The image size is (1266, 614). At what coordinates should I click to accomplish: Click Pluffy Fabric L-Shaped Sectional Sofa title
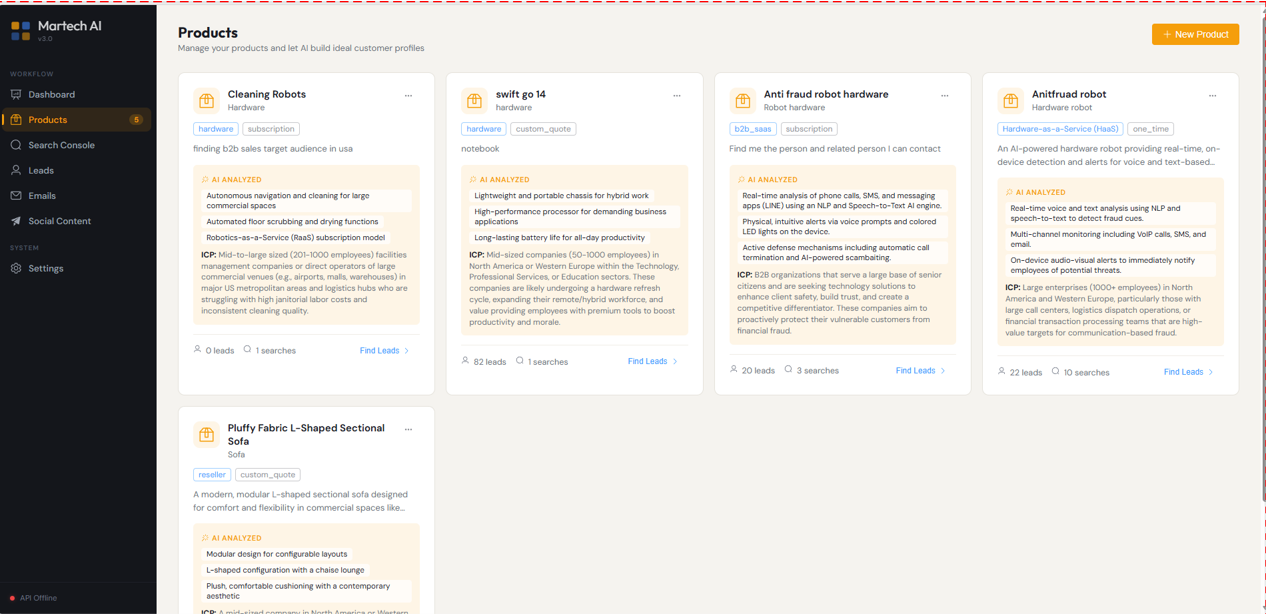click(x=306, y=434)
